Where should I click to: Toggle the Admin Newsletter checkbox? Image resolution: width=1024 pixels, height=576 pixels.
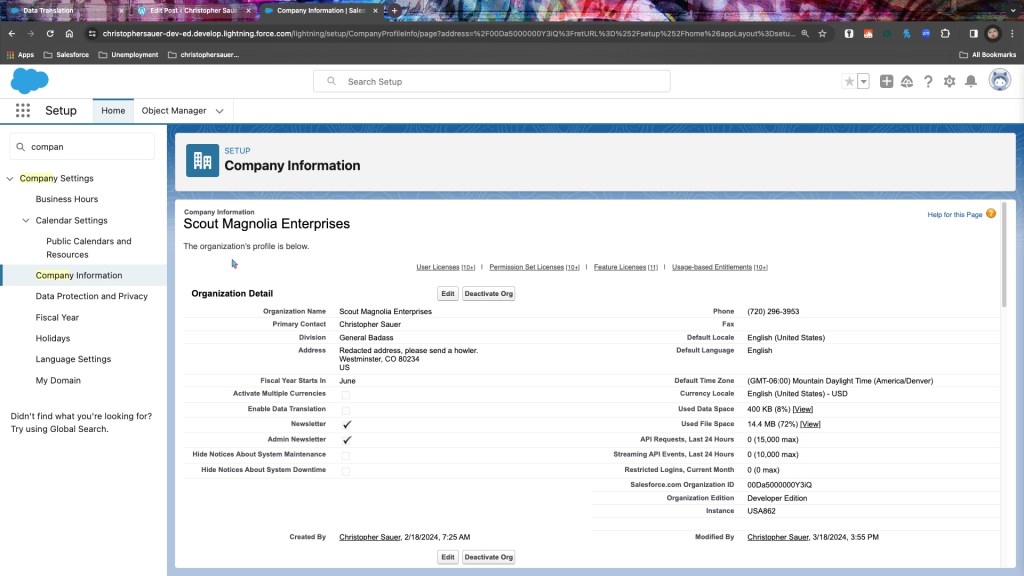[x=346, y=439]
